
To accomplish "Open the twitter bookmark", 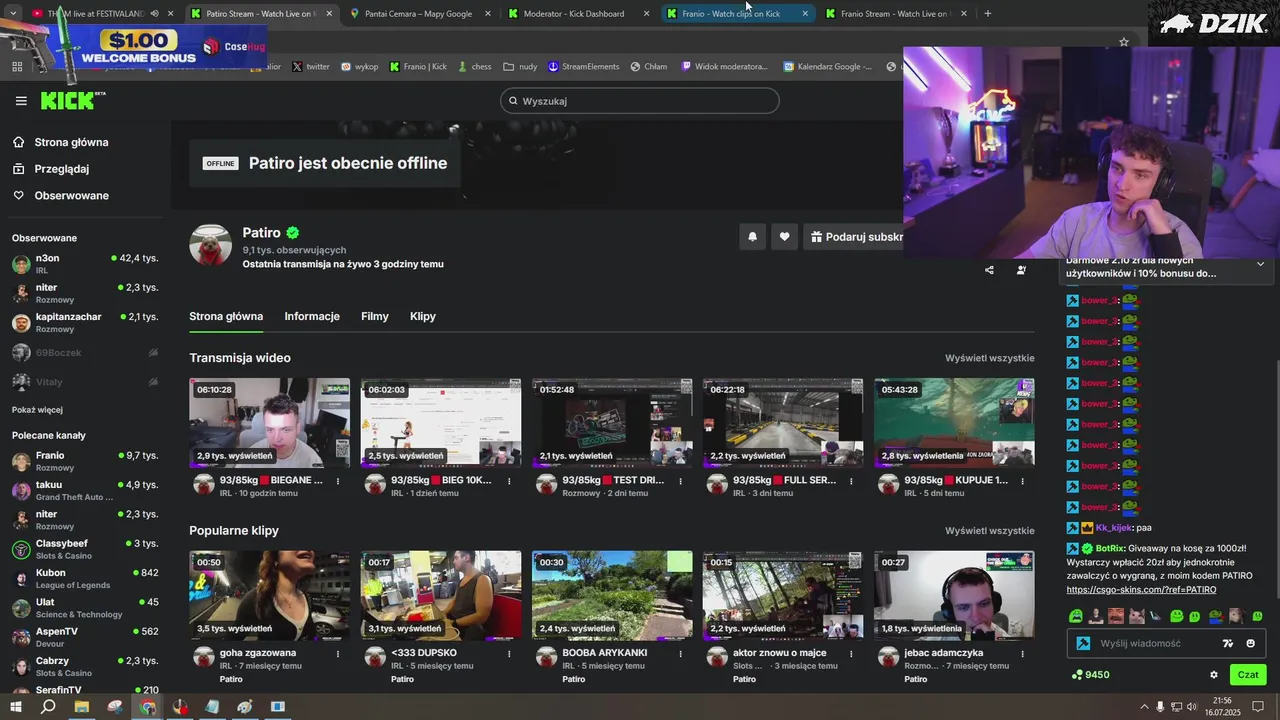I will tap(311, 67).
